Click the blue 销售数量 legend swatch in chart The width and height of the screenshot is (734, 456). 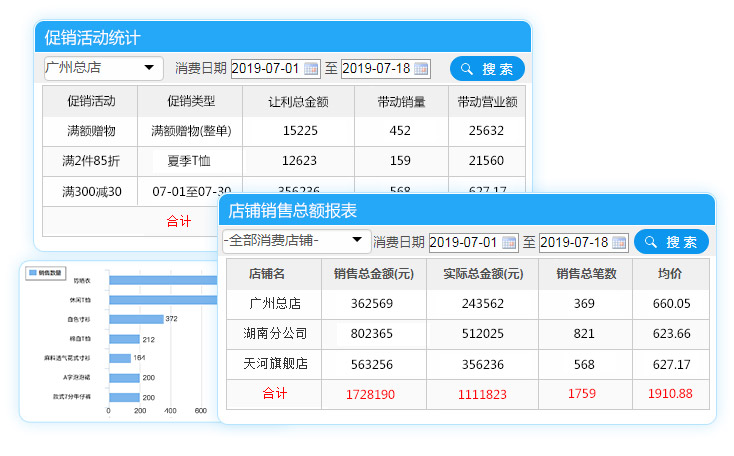pos(33,272)
